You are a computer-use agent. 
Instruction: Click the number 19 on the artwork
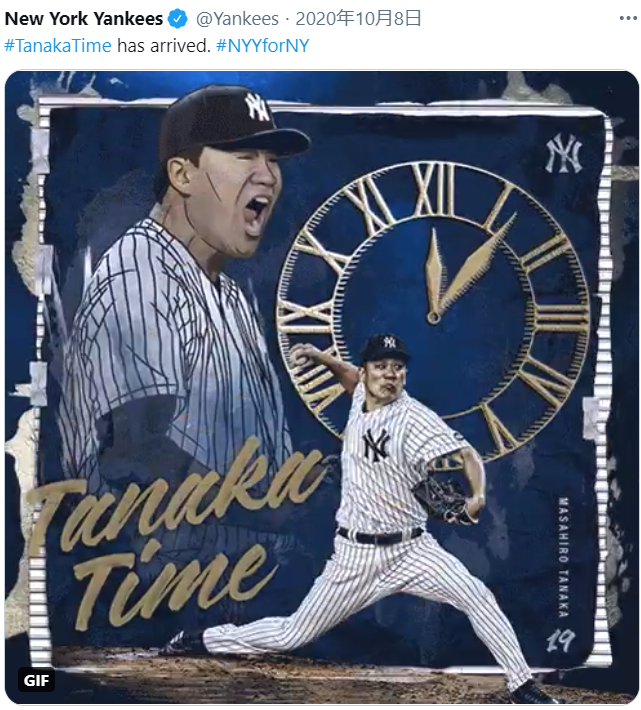561,641
